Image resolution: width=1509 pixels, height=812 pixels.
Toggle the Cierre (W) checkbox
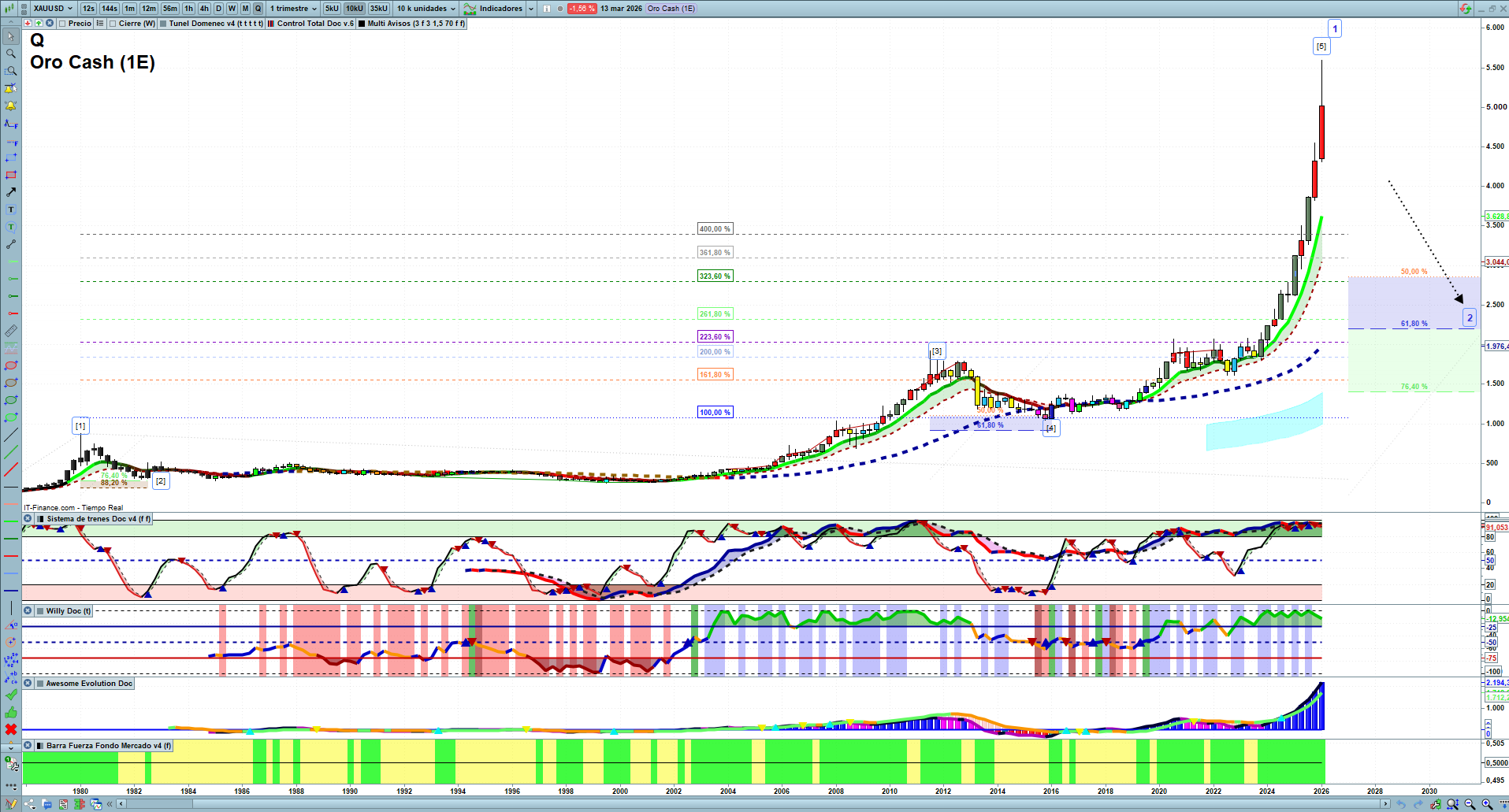(113, 24)
